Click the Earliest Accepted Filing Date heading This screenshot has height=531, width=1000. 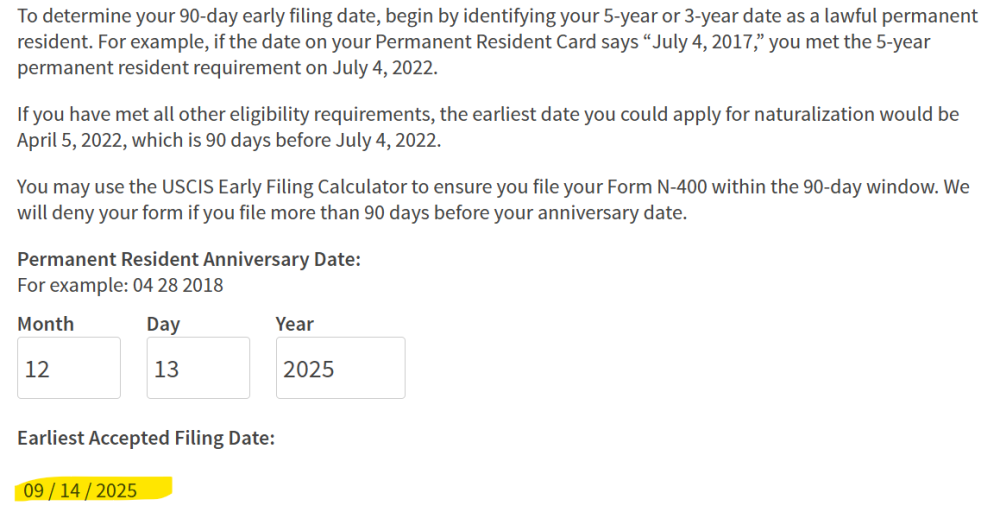[x=146, y=439]
